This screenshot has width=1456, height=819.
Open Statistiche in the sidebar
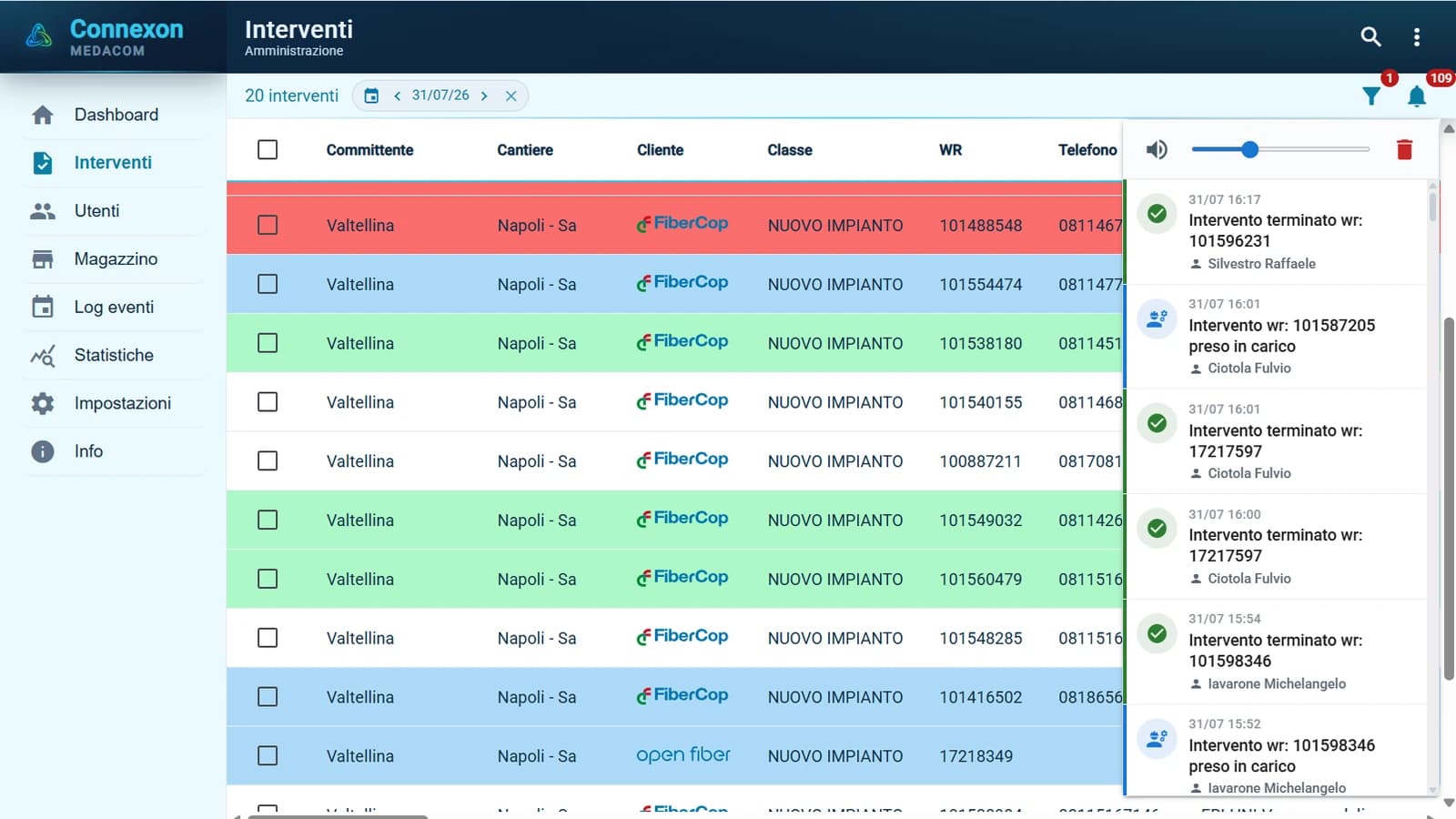114,356
